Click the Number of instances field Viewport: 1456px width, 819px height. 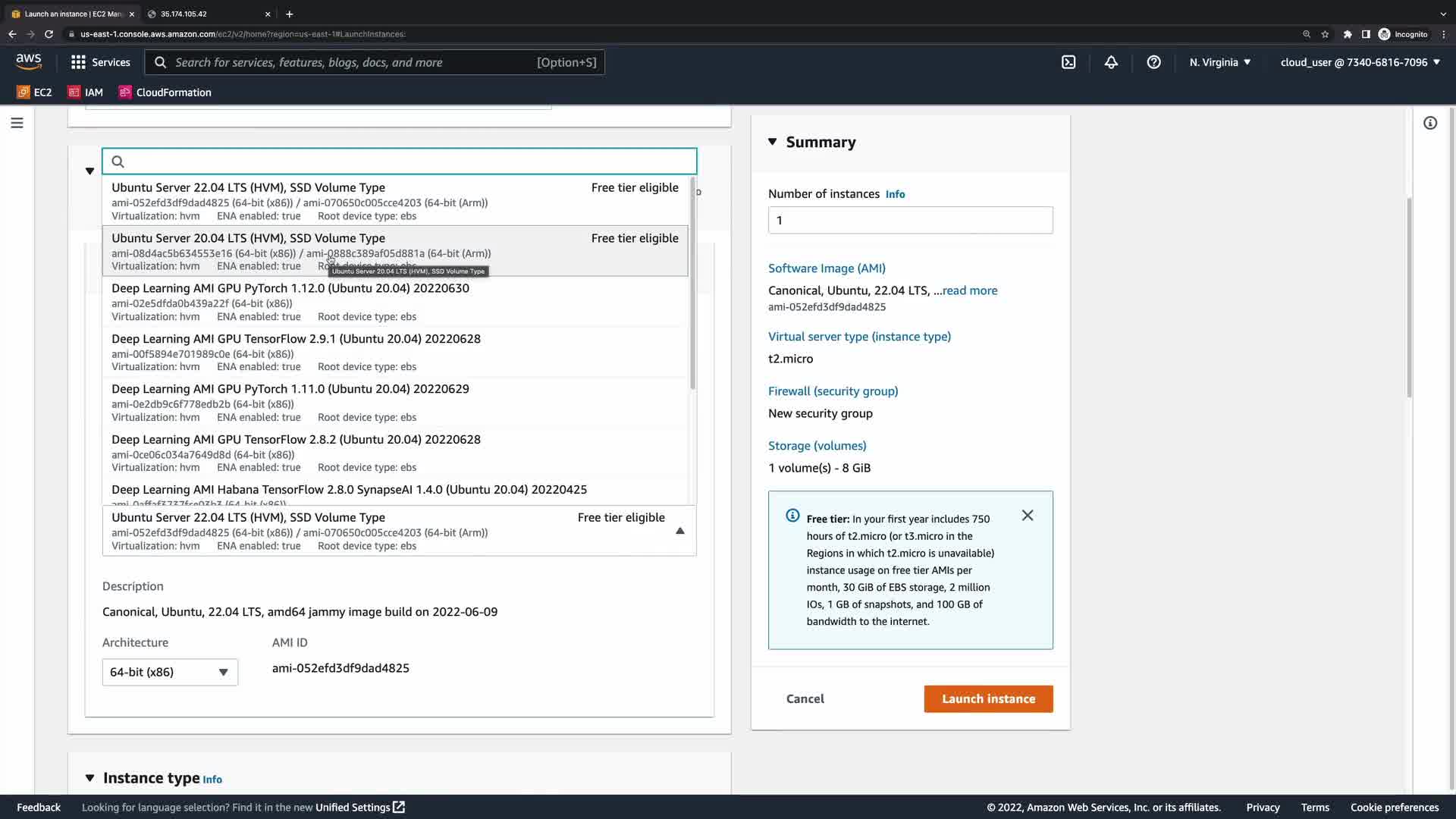[910, 221]
